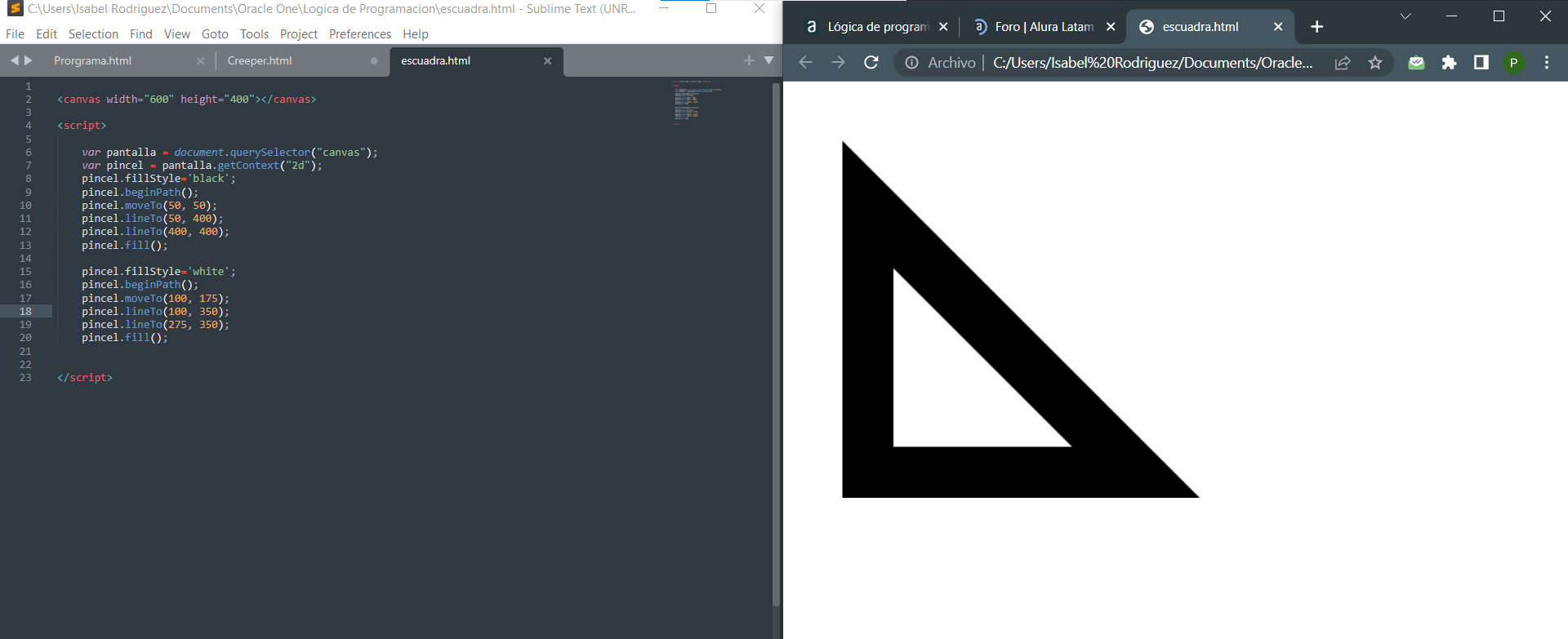The width and height of the screenshot is (1568, 639).
Task: Add a new tab in Sublime Text
Action: tap(749, 60)
